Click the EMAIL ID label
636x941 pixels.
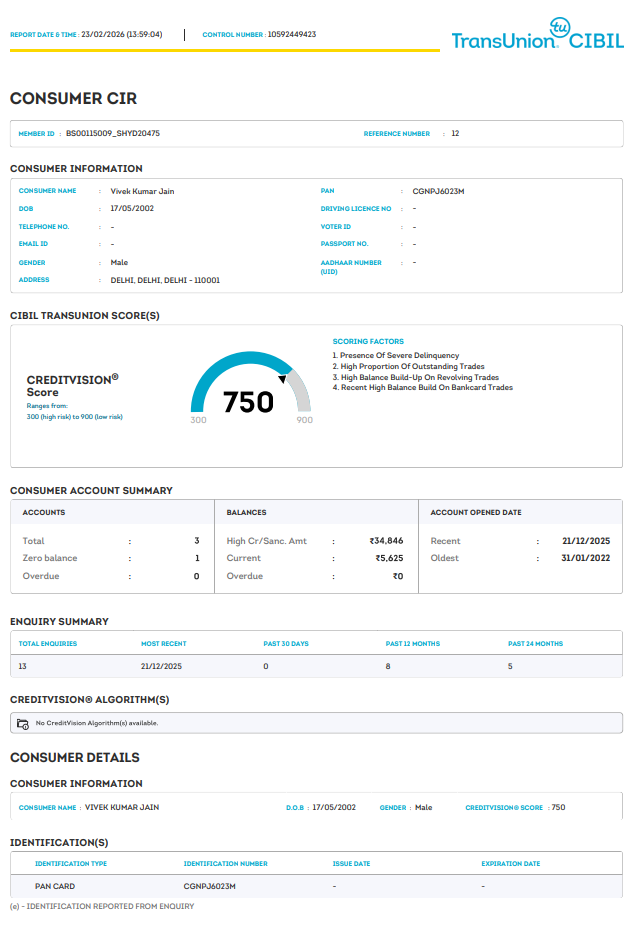coord(33,244)
